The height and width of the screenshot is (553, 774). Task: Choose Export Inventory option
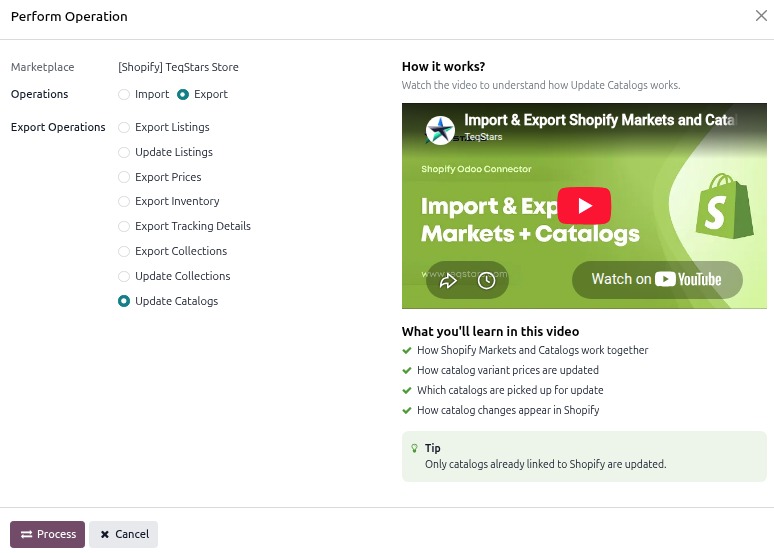(124, 201)
